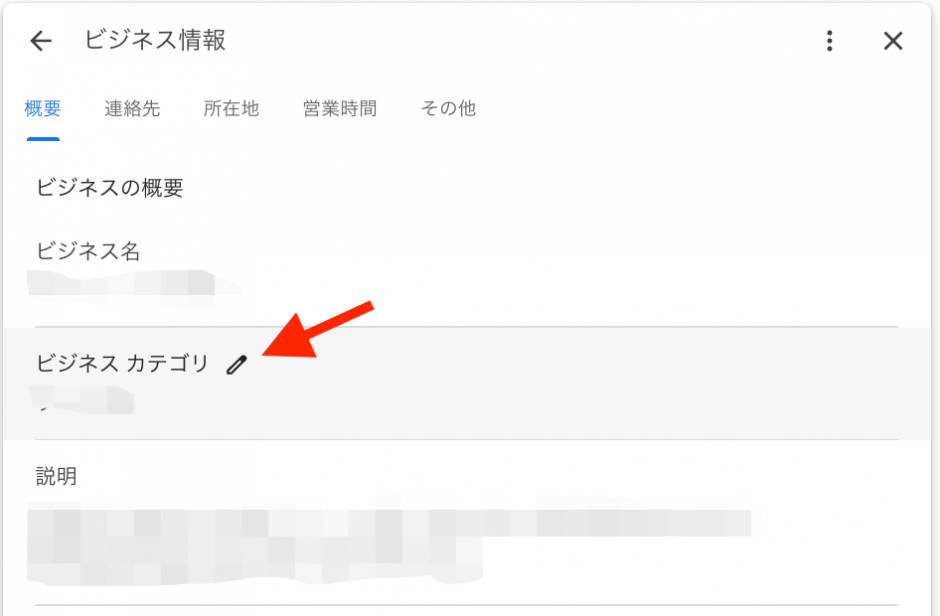Close the ビジネス情報 dialog with X
940x616 pixels.
coord(893,41)
